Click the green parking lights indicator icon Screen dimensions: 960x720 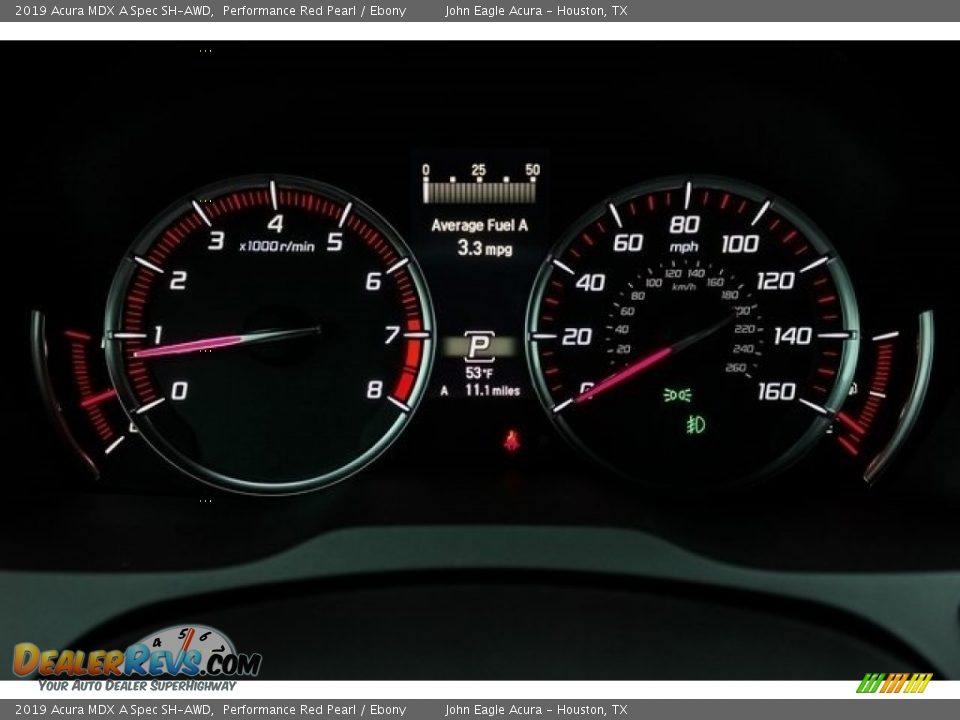pyautogui.click(x=677, y=395)
